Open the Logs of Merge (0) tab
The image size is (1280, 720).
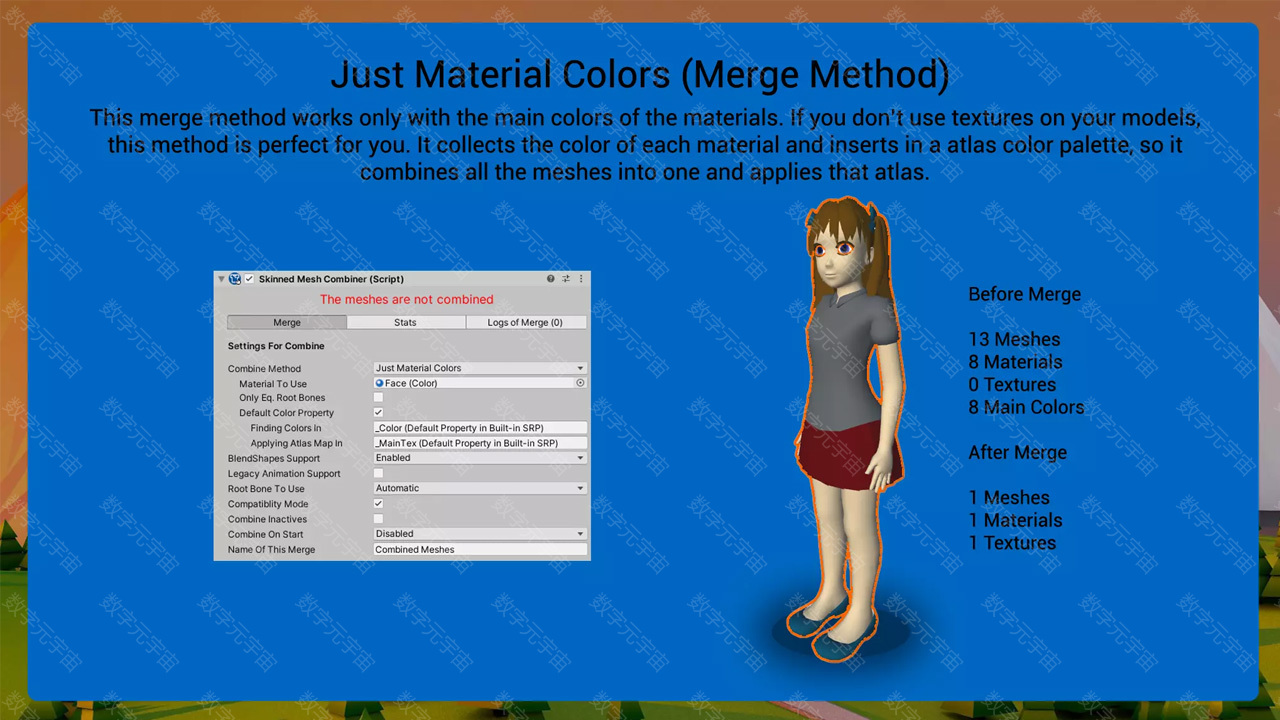(526, 322)
